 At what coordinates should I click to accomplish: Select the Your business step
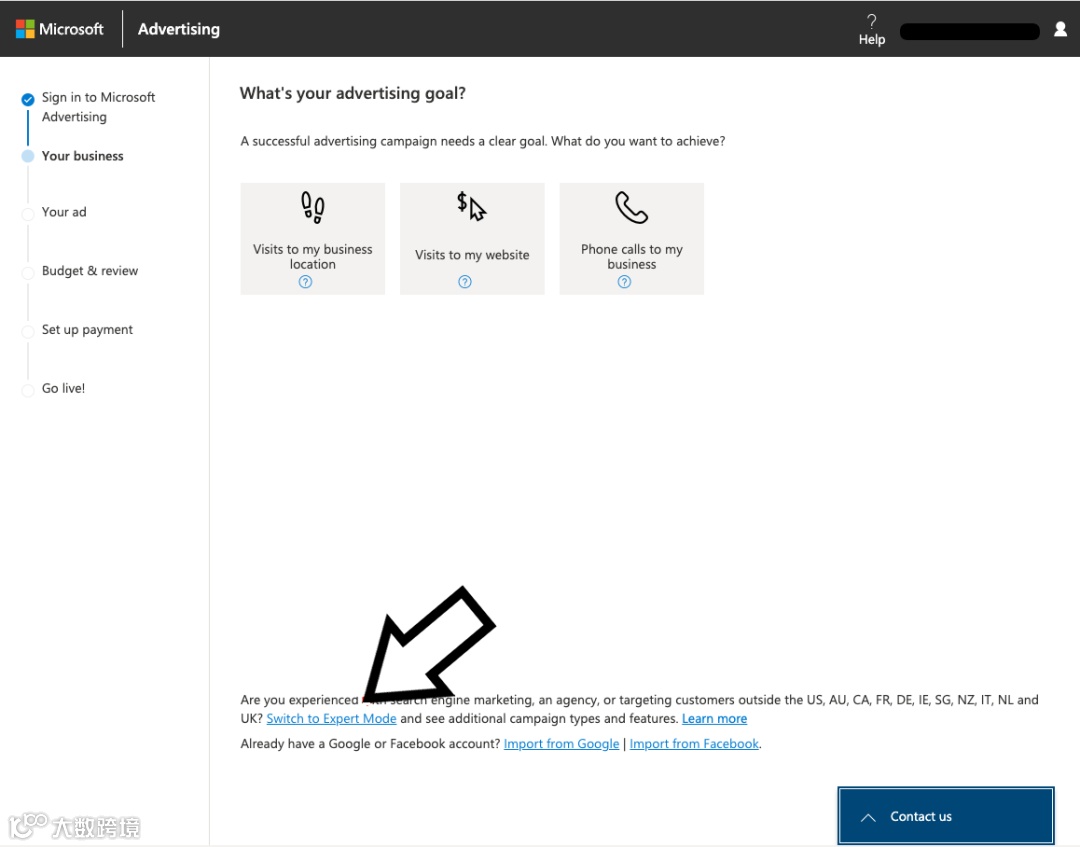82,156
